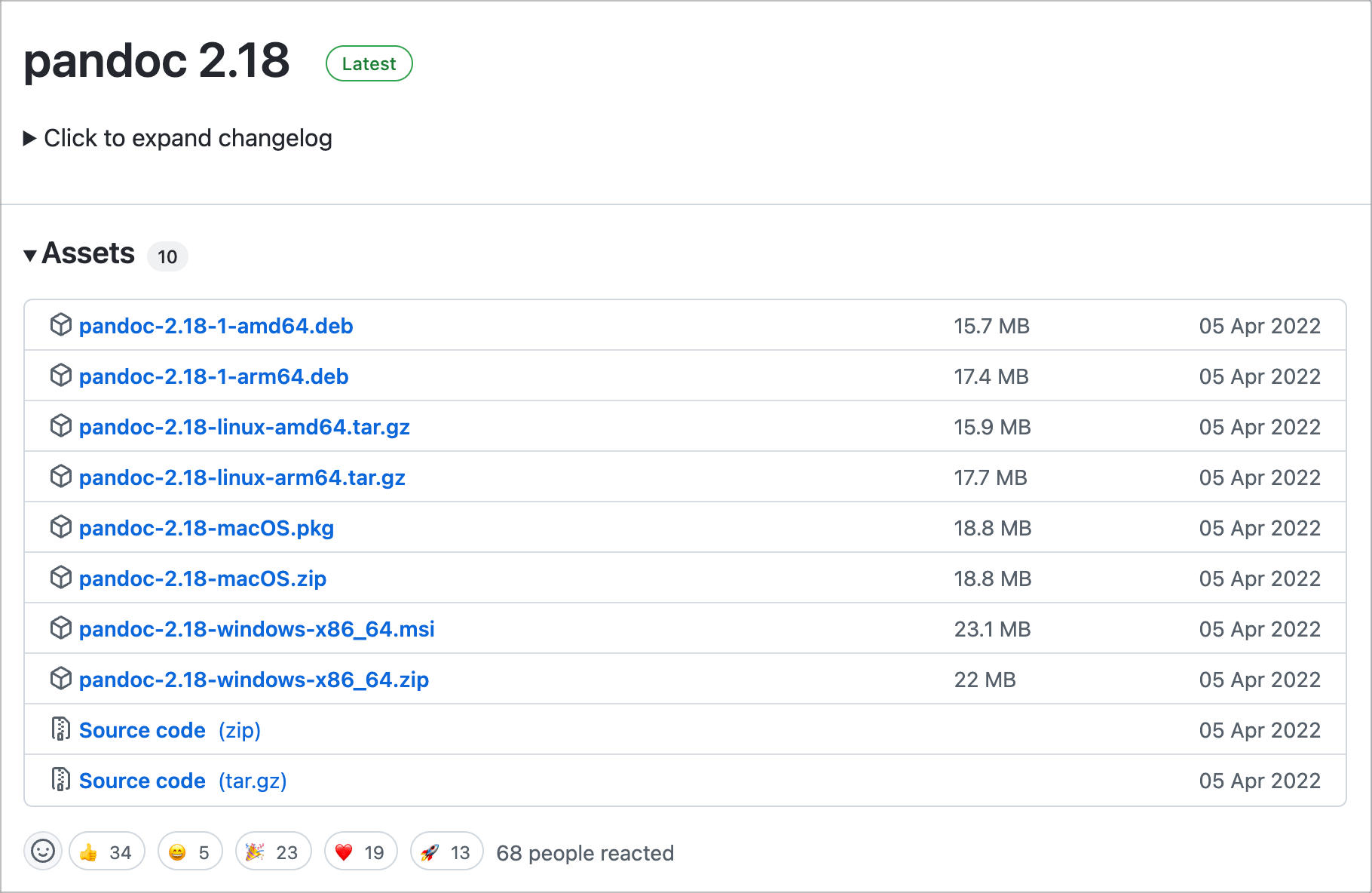1372x893 pixels.
Task: Toggle thumbs up reaction with 34
Action: coord(107,852)
